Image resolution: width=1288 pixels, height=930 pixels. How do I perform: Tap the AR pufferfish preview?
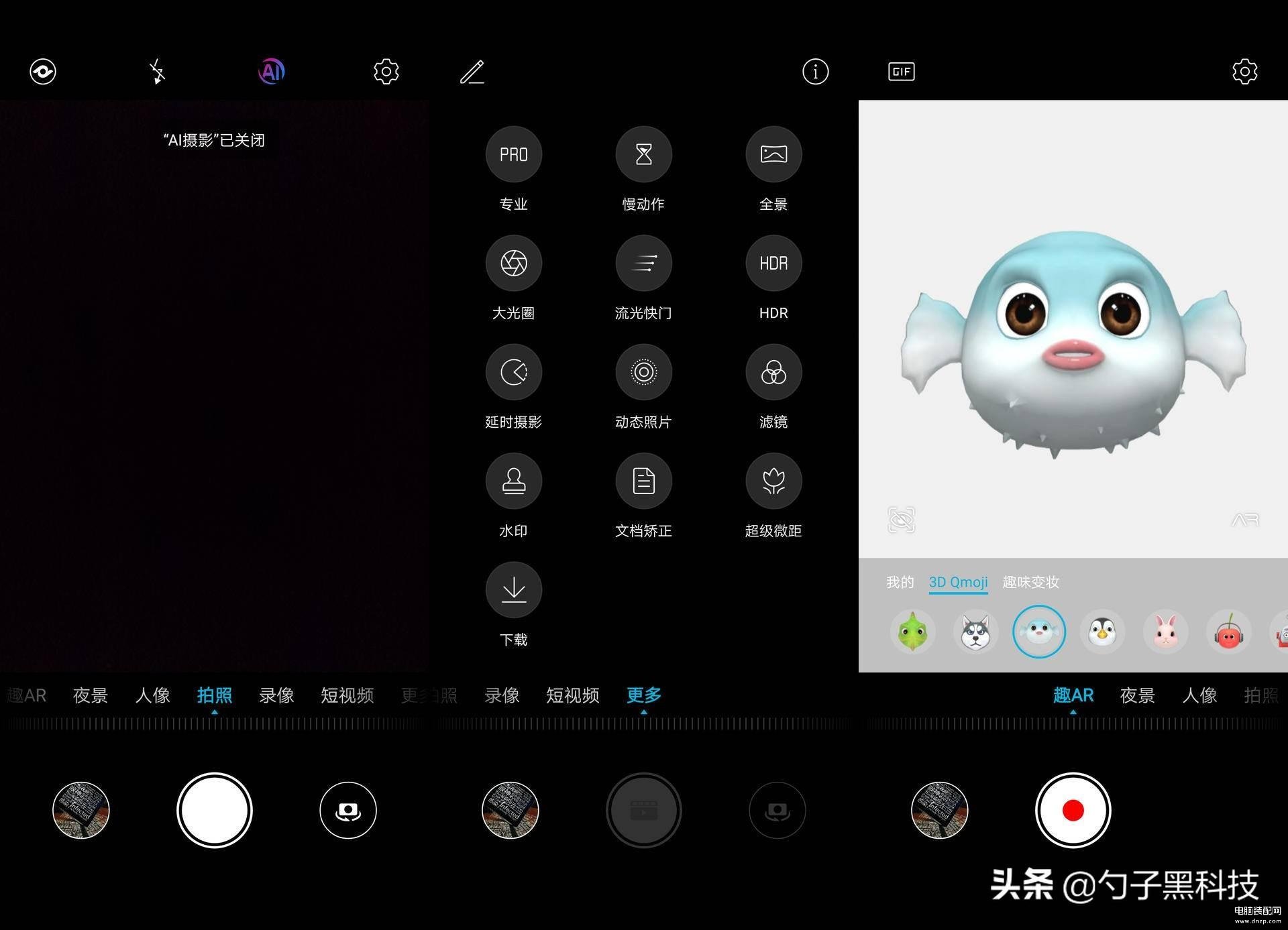pyautogui.click(x=1073, y=345)
